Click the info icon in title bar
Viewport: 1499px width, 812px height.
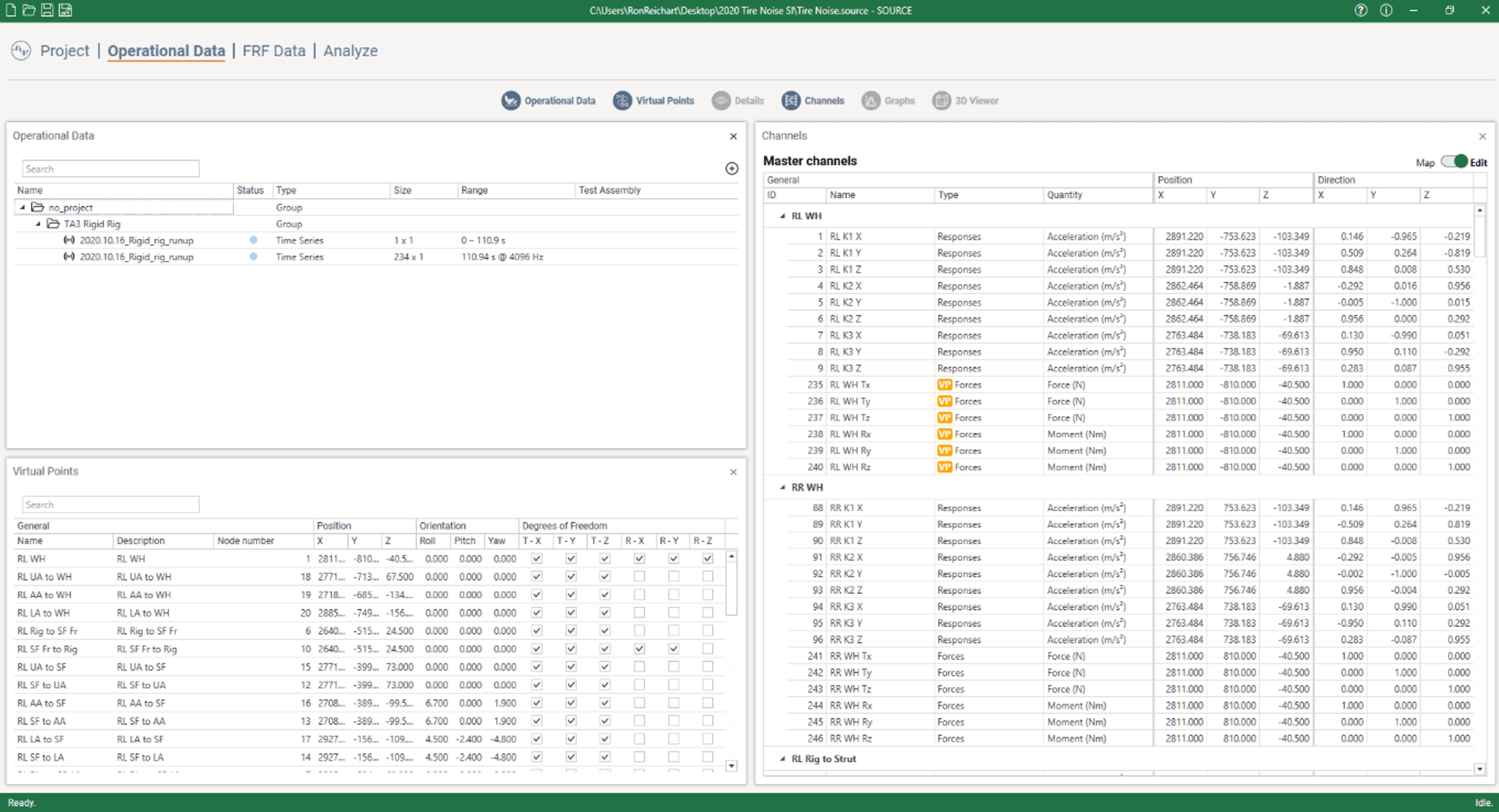pyautogui.click(x=1386, y=10)
